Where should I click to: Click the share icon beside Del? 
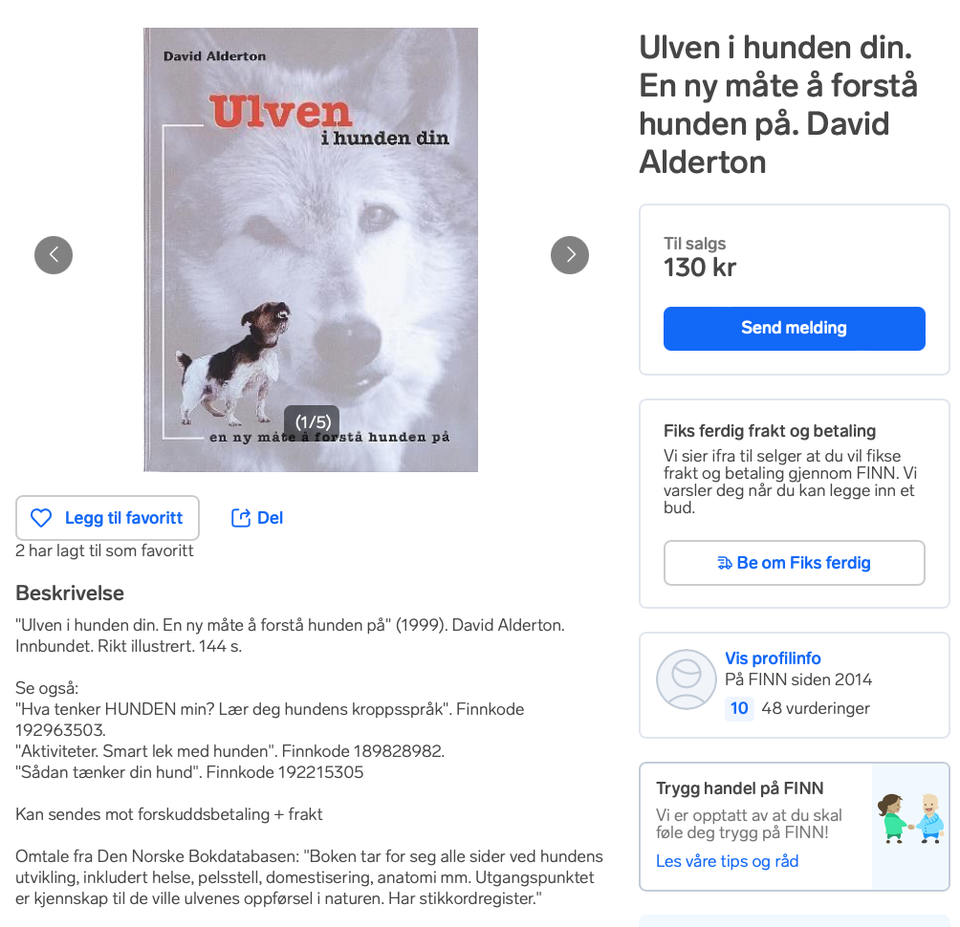tap(241, 518)
